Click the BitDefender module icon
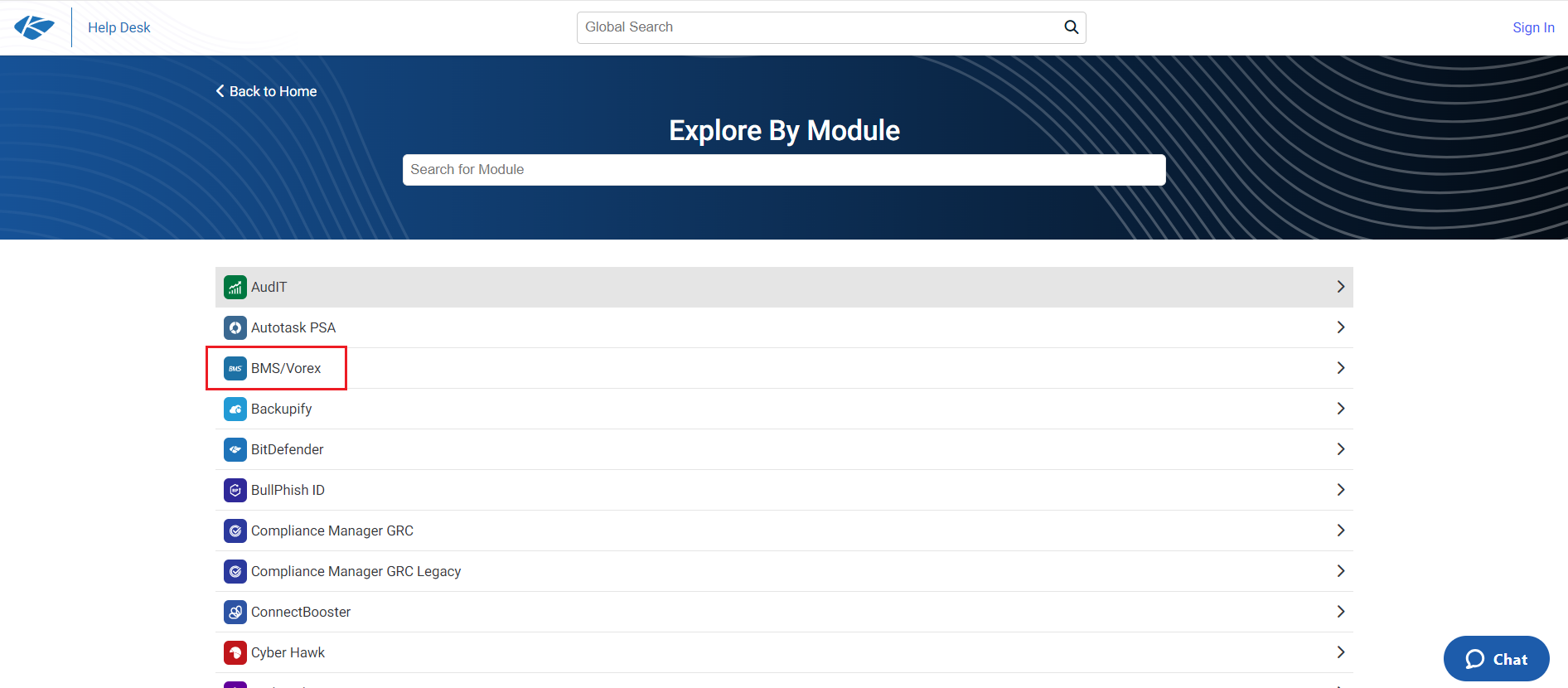 coord(235,450)
